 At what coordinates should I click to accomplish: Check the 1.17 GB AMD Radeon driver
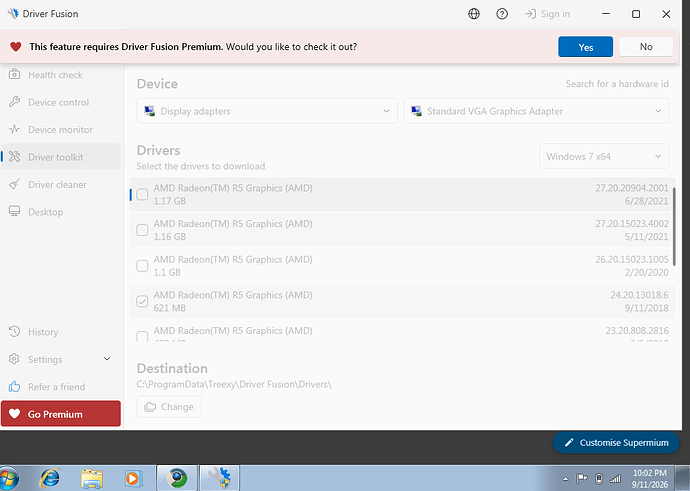[142, 194]
